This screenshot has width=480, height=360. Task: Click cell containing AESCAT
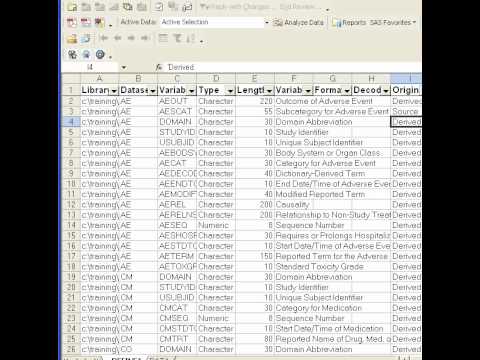pos(177,111)
